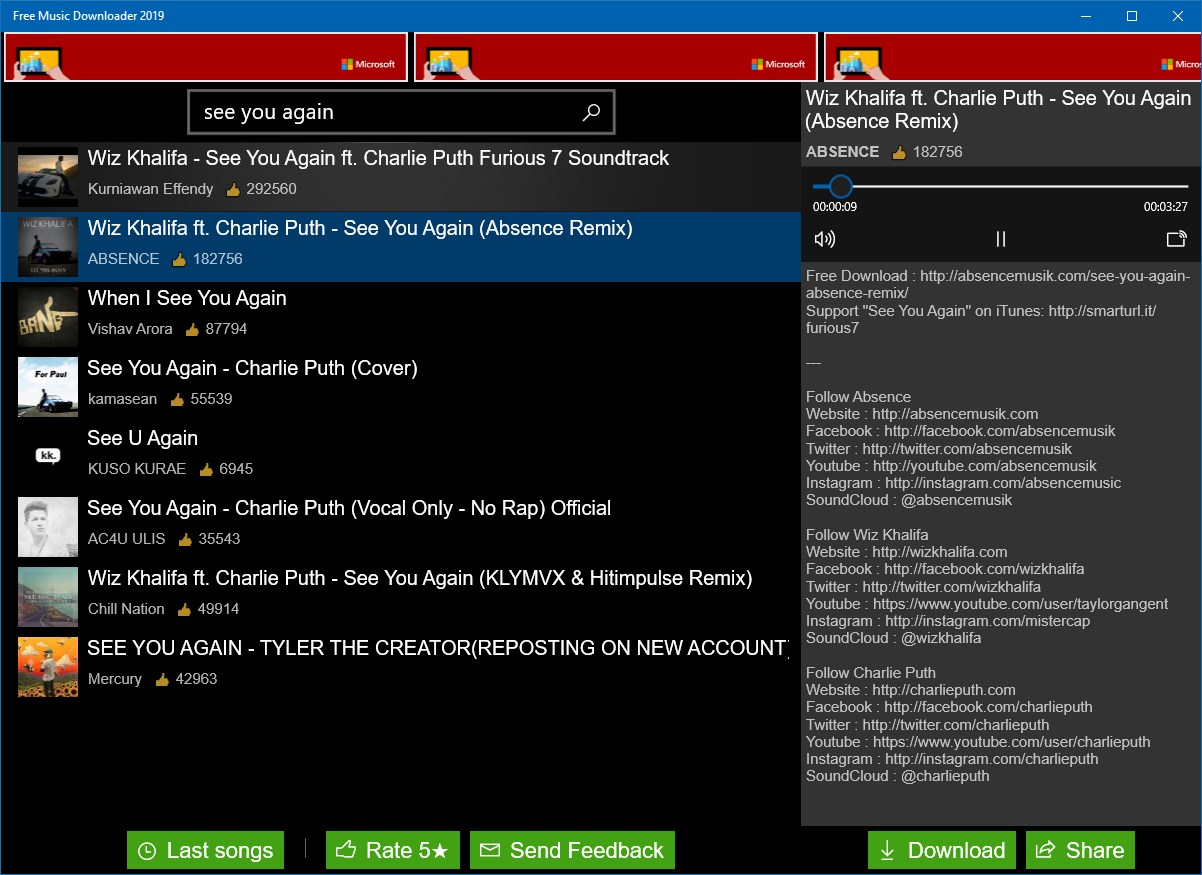Click the thumbs-up icon next to 55539
This screenshot has width=1202, height=875.
(177, 398)
